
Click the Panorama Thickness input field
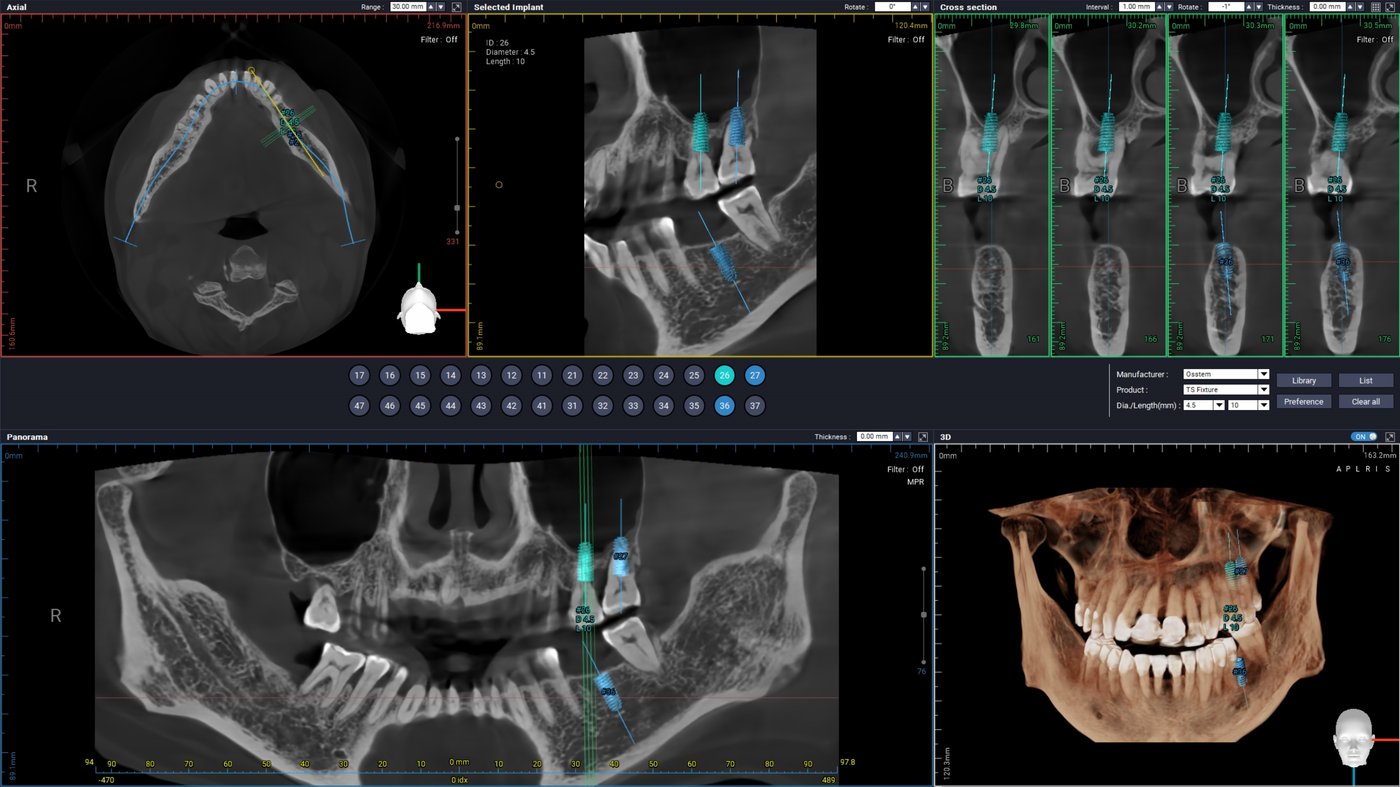tap(873, 437)
